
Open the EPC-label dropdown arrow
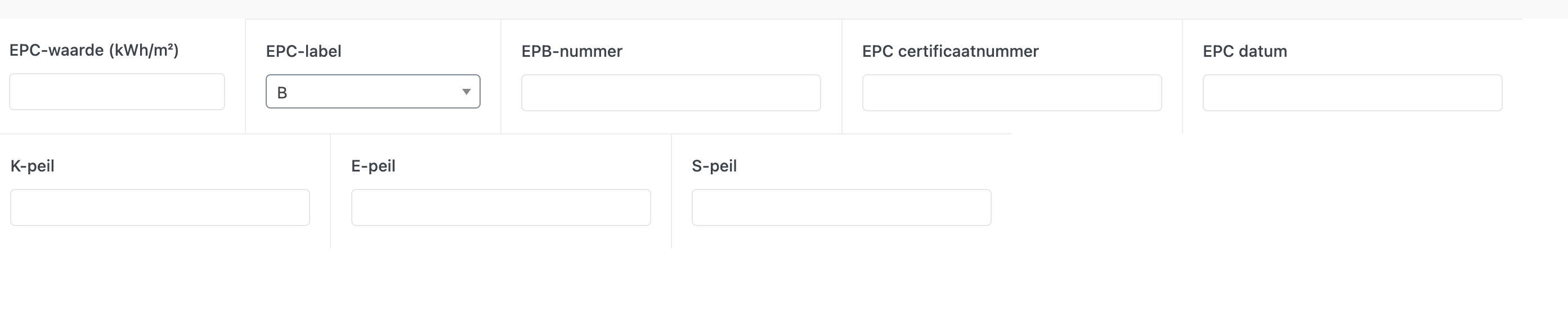(x=466, y=92)
